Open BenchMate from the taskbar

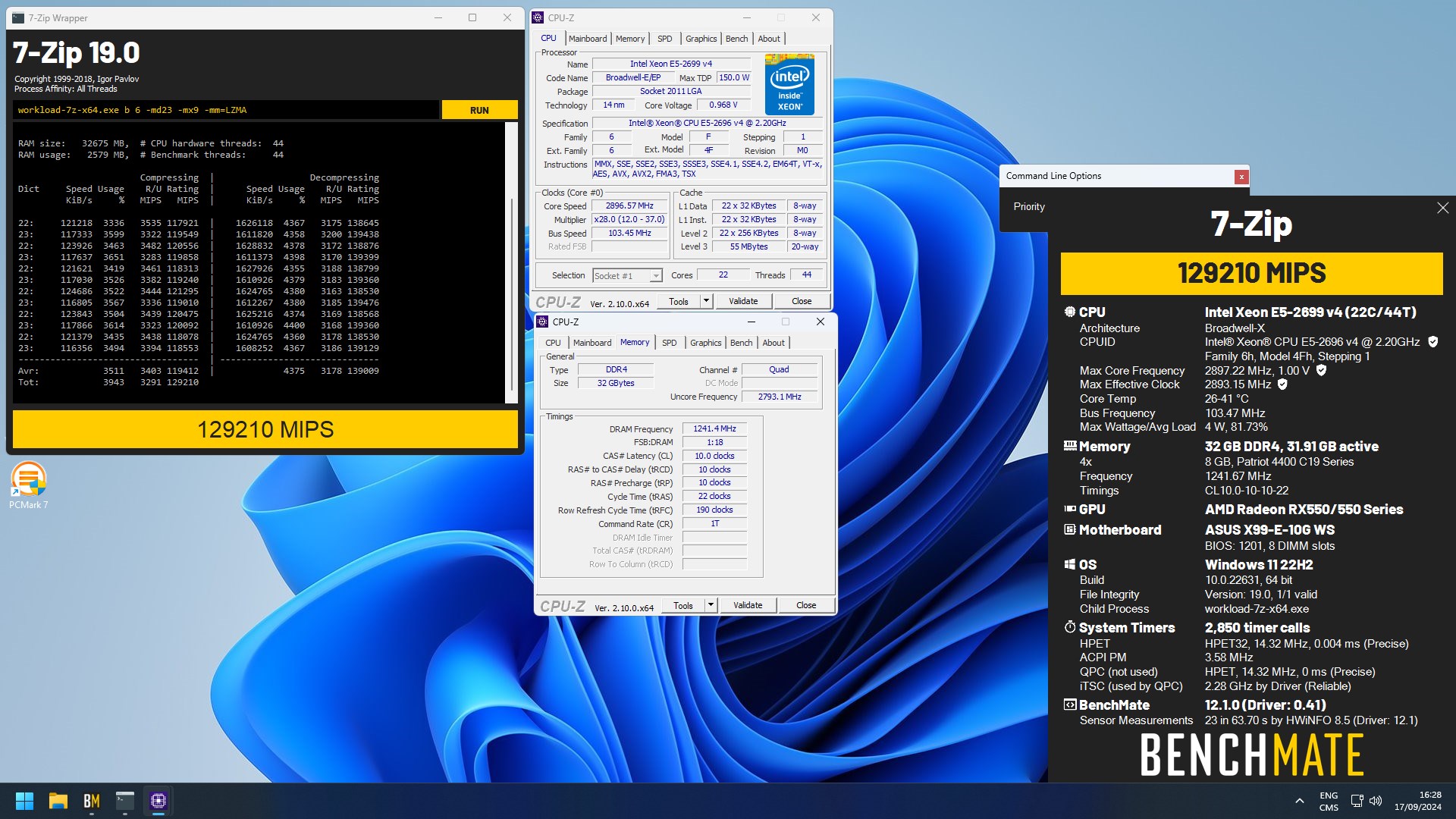click(92, 801)
